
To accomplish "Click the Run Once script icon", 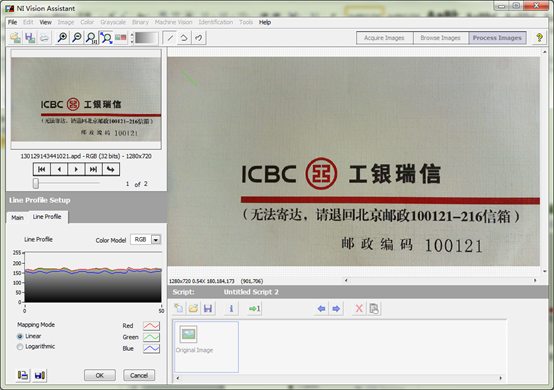I will (x=254, y=308).
